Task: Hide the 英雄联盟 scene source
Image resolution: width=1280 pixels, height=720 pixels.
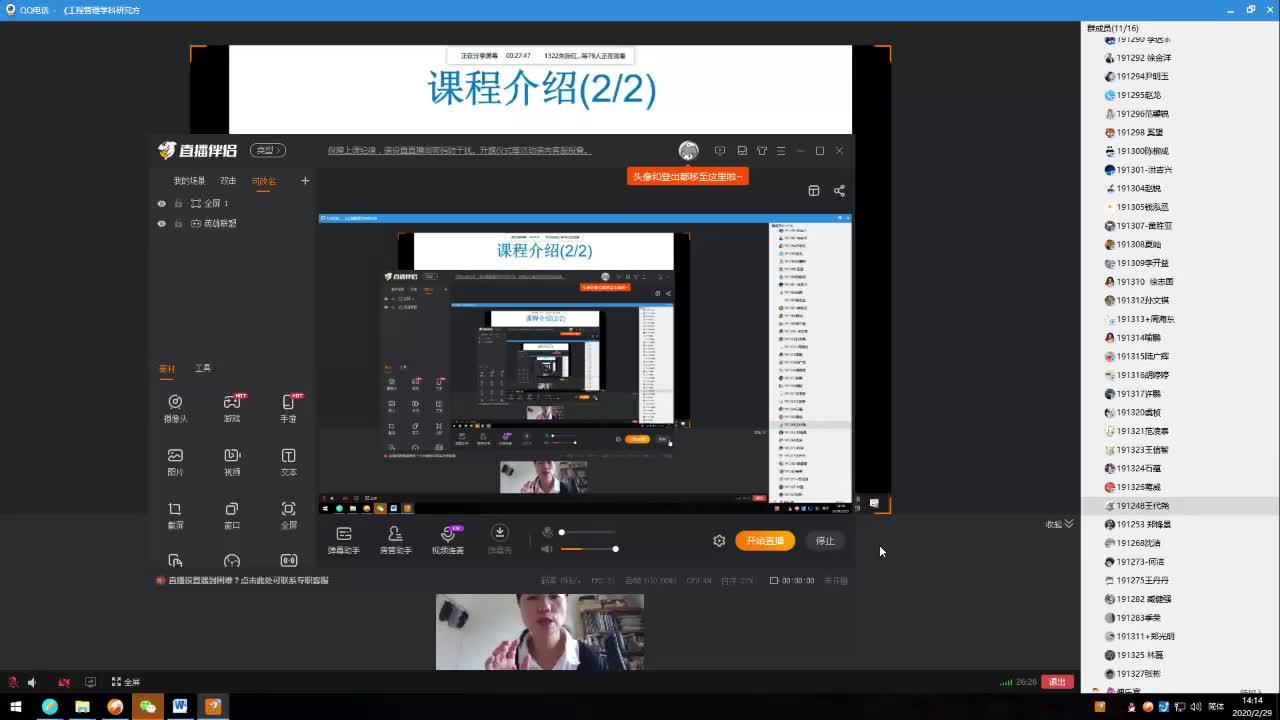Action: click(x=160, y=224)
